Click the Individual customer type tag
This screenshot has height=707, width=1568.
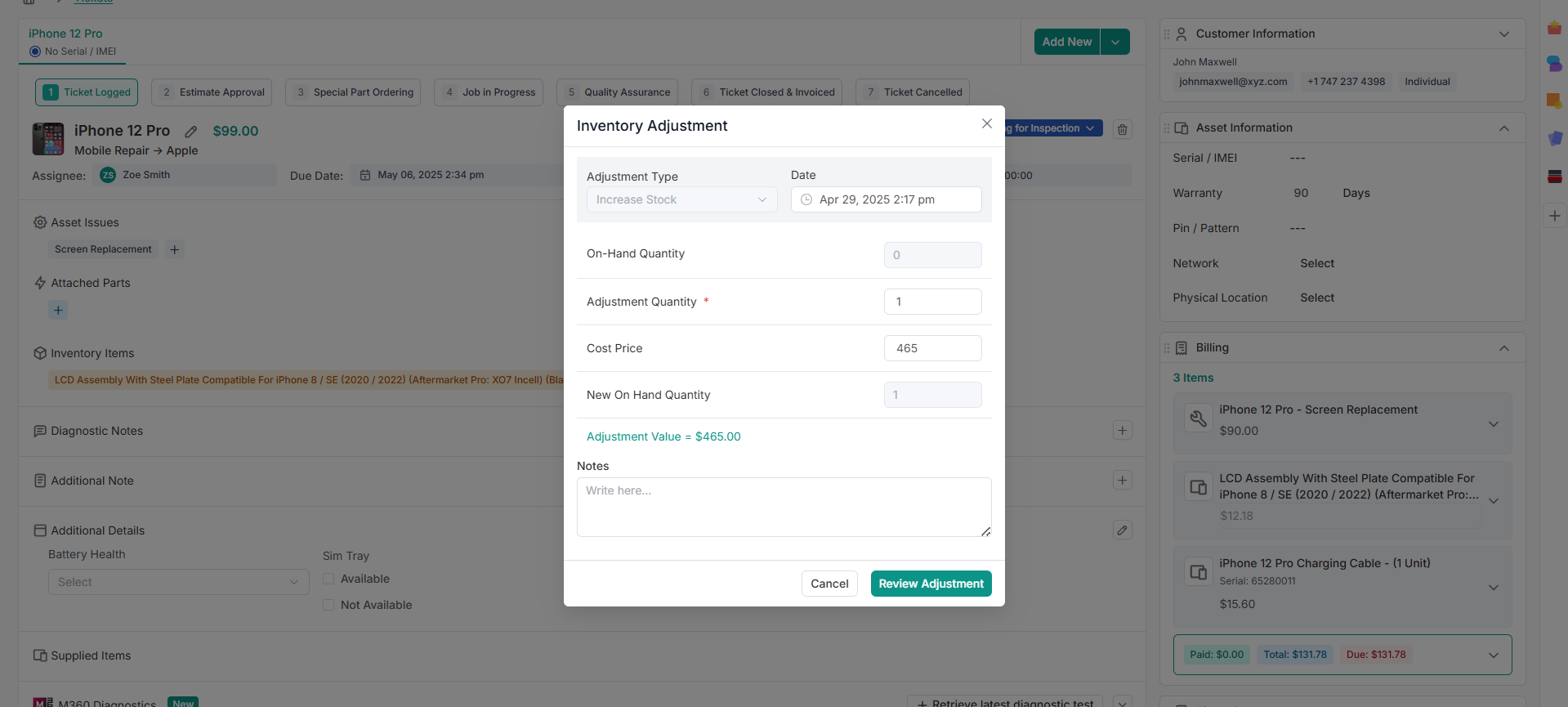point(1427,82)
